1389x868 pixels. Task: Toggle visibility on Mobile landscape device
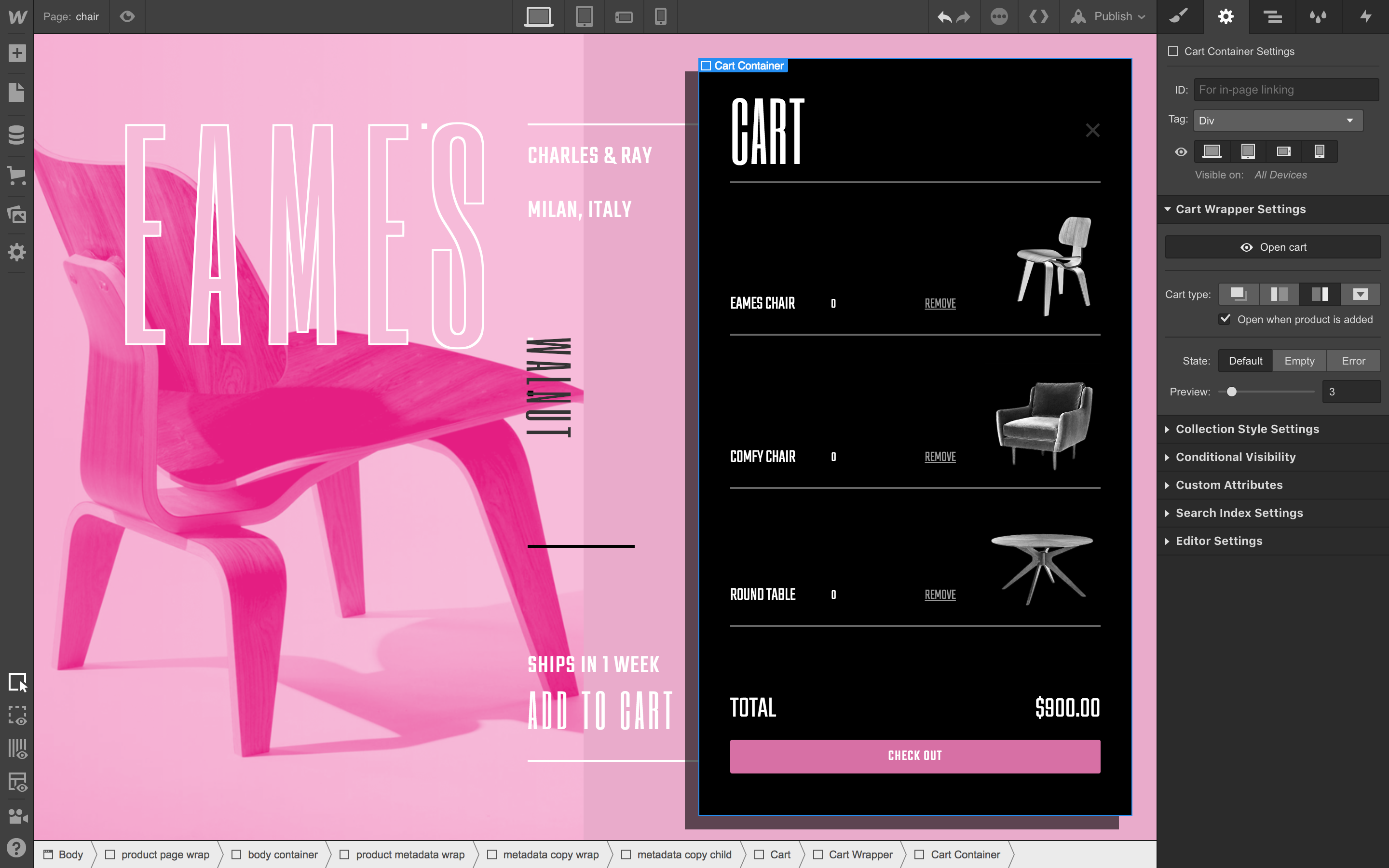click(1283, 151)
